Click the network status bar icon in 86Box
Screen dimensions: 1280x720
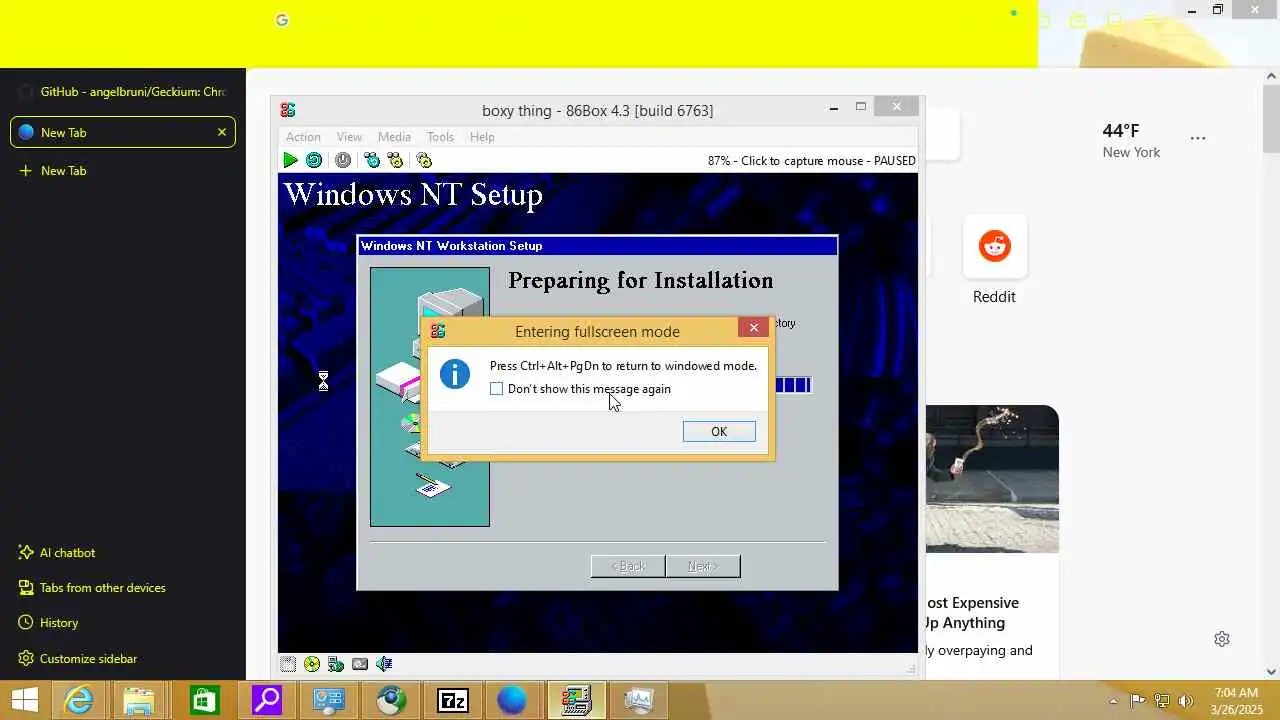coord(336,664)
